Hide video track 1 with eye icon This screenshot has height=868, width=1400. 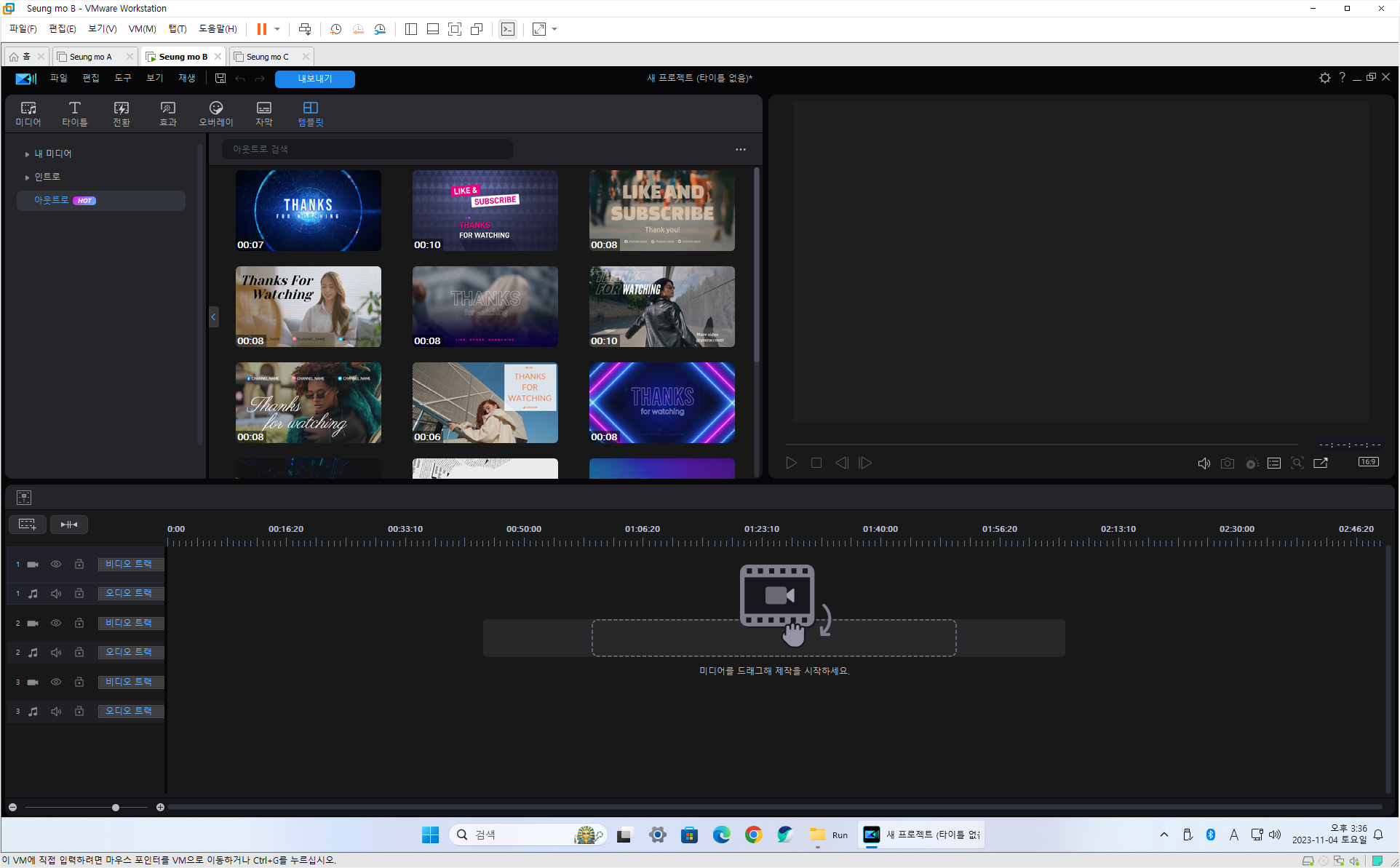pyautogui.click(x=56, y=565)
